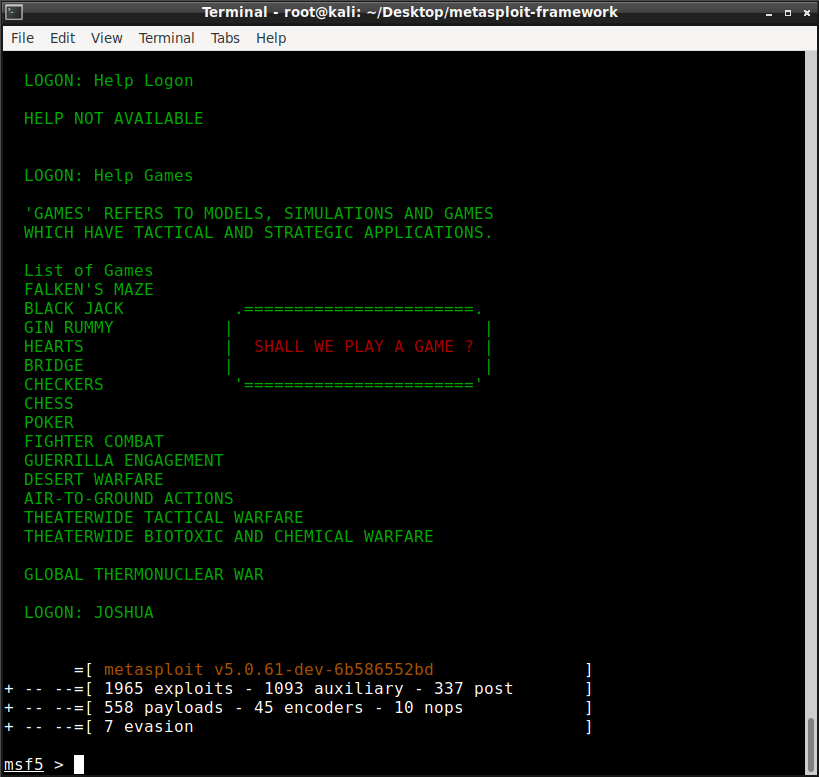The image size is (819, 777).
Task: Click "'GAMES' REFERS TO MODELS" line
Action: click(259, 214)
